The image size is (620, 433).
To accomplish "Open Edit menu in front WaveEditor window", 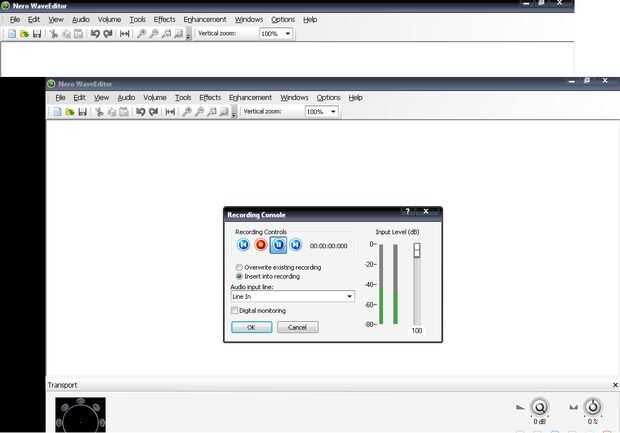I will (79, 98).
